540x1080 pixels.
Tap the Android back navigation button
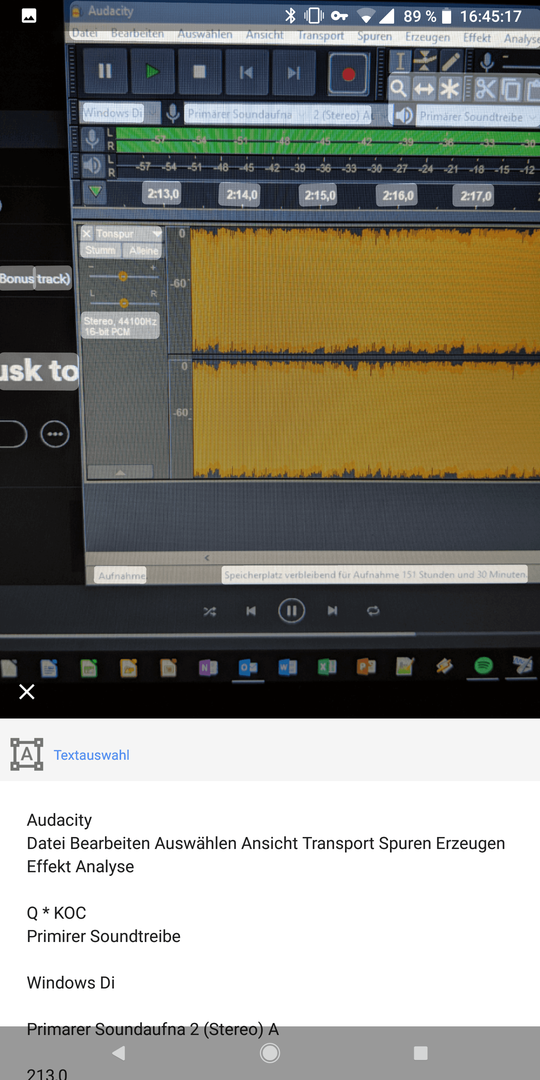(x=119, y=1052)
